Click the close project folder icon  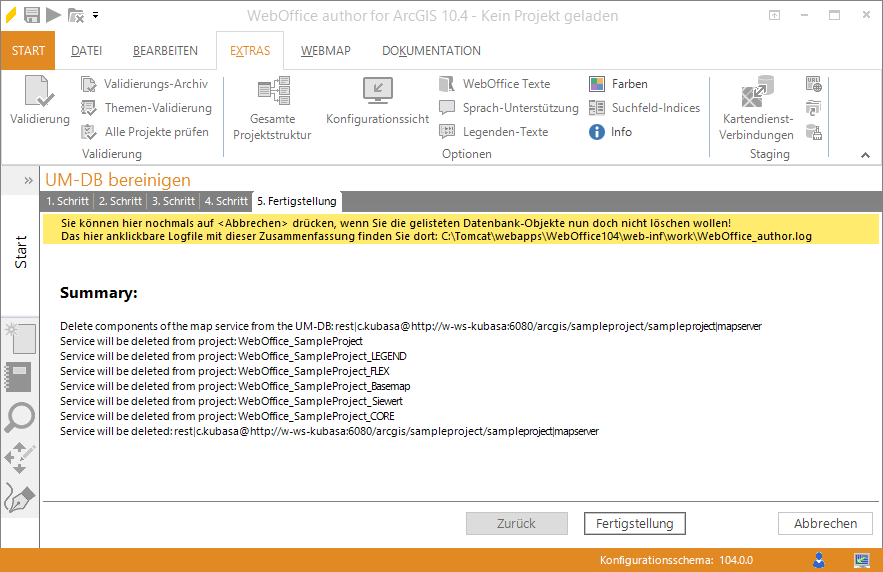tap(75, 15)
